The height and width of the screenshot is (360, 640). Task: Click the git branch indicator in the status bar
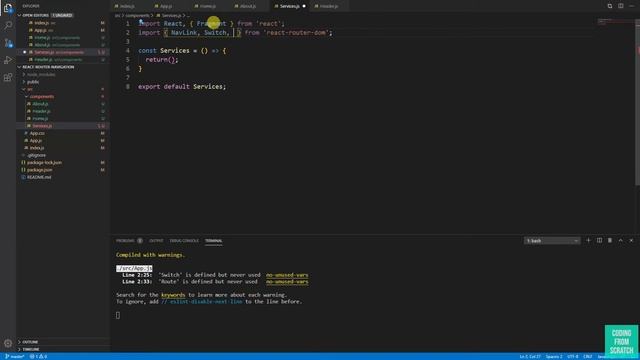coord(14,356)
